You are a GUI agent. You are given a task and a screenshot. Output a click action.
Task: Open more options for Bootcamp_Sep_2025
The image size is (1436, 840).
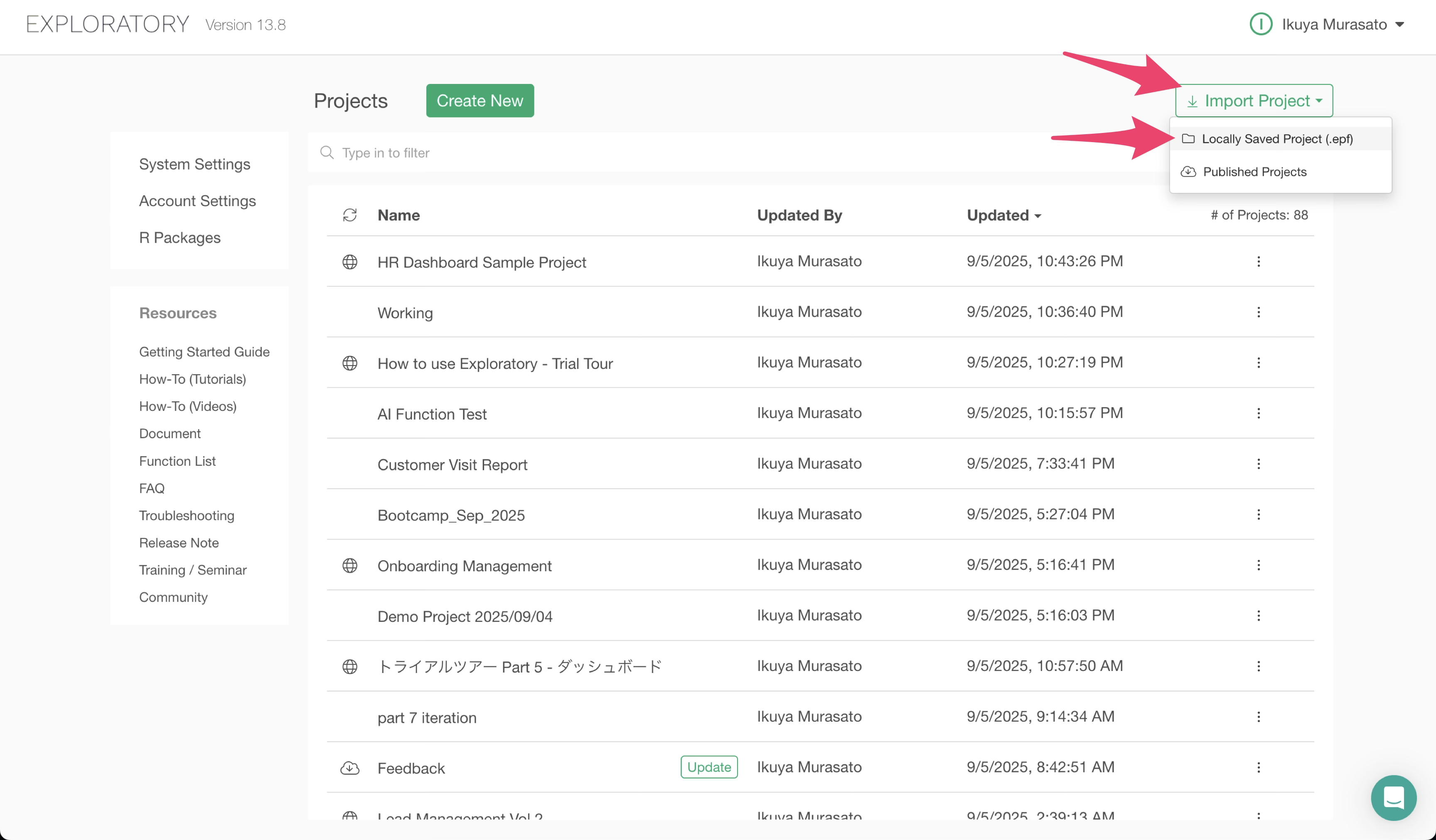[1259, 515]
